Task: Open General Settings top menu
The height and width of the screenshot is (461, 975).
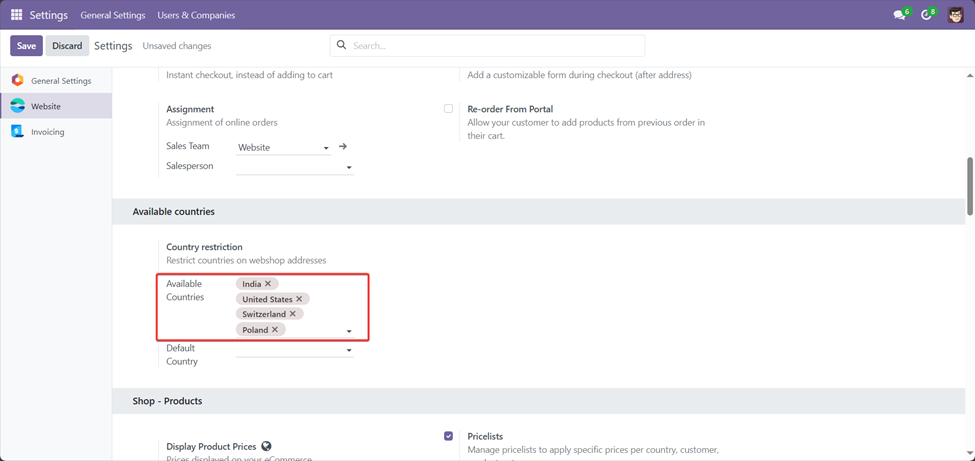Action: (113, 15)
